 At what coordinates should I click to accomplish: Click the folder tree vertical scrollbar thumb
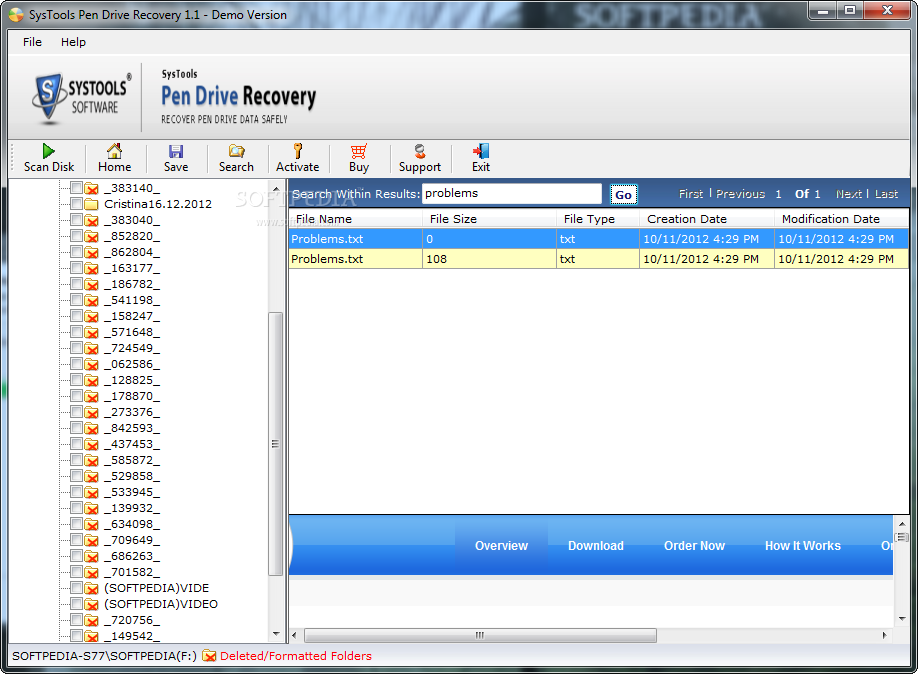point(276,444)
